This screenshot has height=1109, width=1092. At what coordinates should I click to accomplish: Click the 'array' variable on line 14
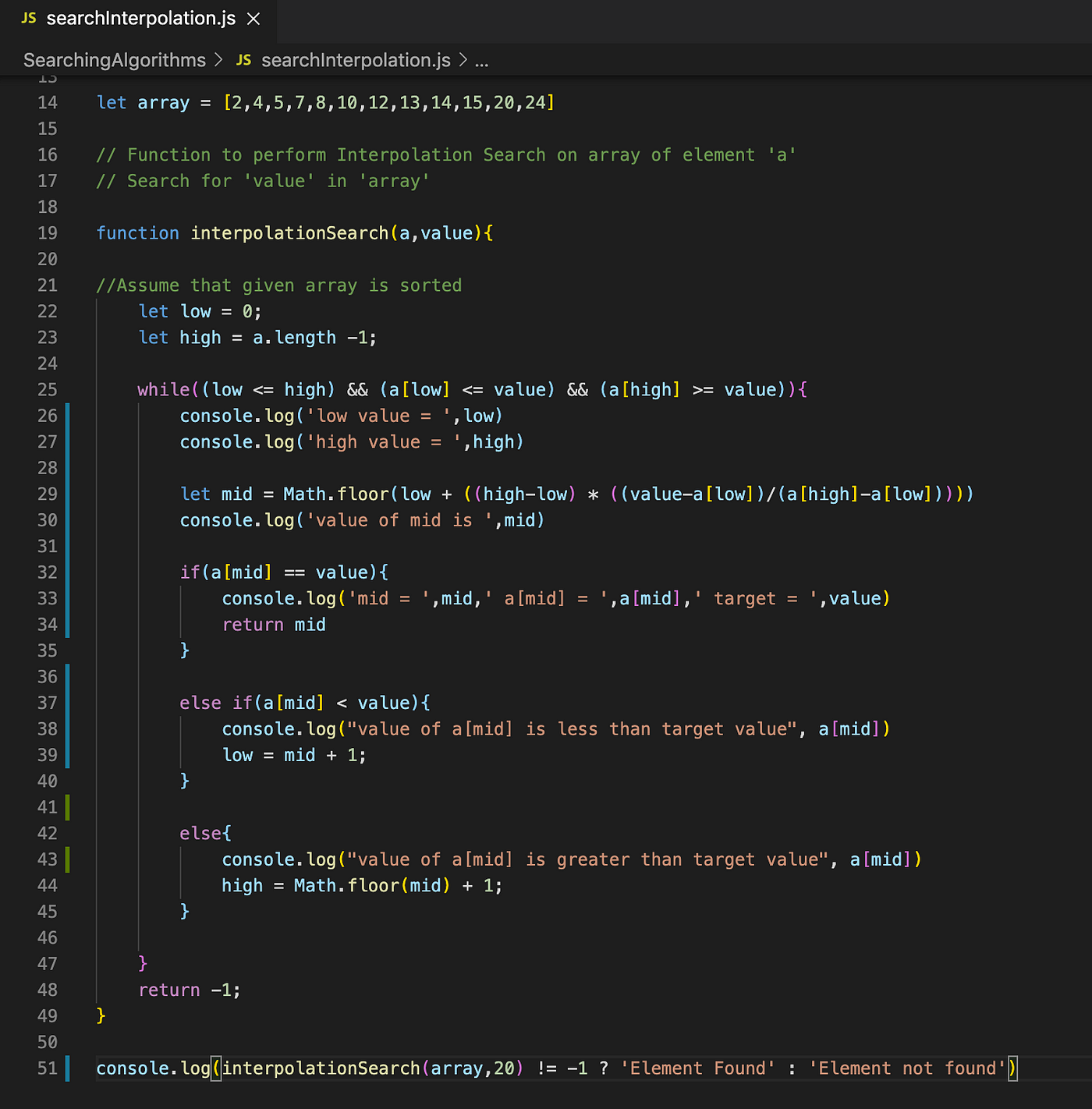tap(164, 103)
